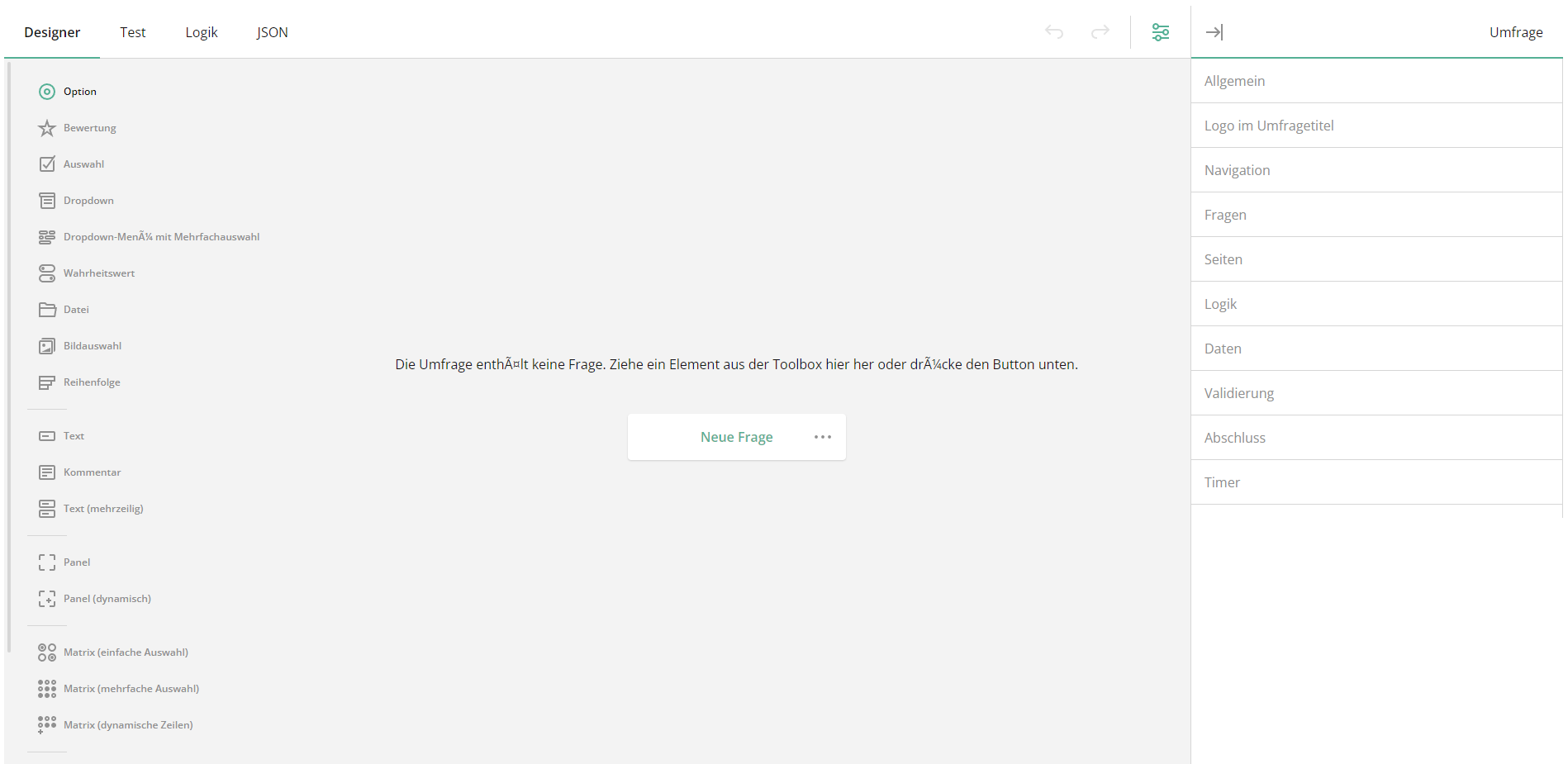Select the Bewertung rating star icon

point(47,127)
